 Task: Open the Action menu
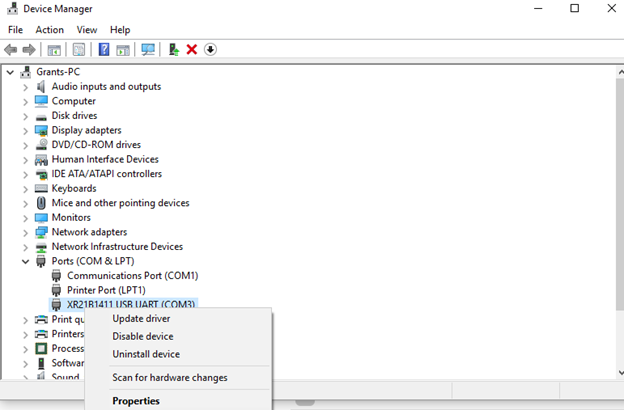coord(49,30)
